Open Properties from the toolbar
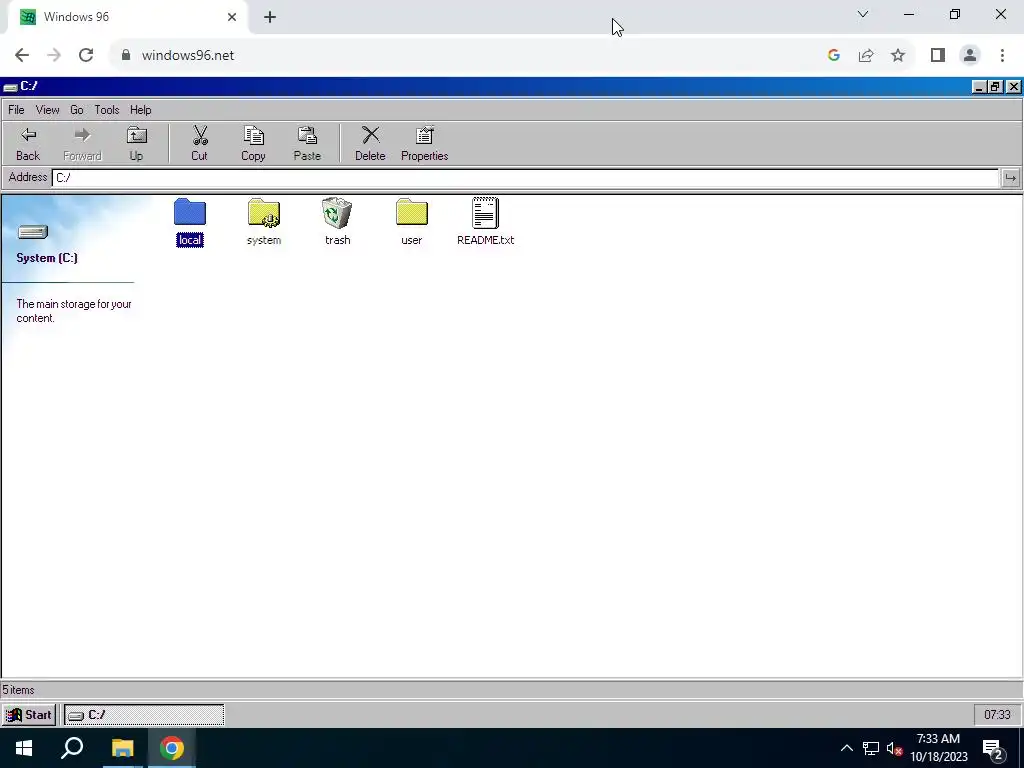Screen dimensions: 1024x768 click(x=424, y=144)
